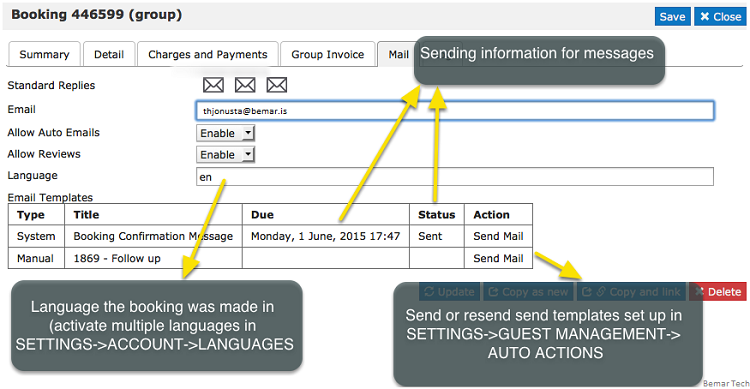Click the Update button
Viewport: 750px width, 389px height.
(x=449, y=292)
